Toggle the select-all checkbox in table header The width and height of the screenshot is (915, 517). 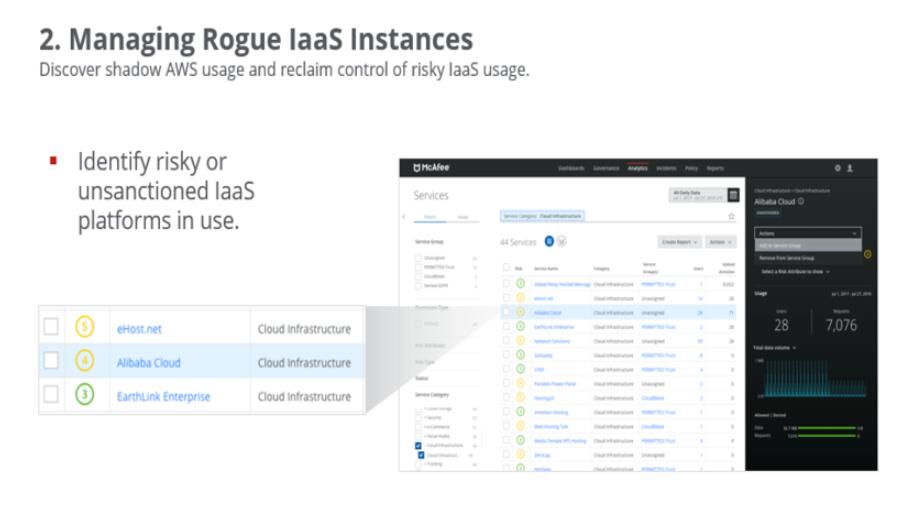pyautogui.click(x=506, y=268)
